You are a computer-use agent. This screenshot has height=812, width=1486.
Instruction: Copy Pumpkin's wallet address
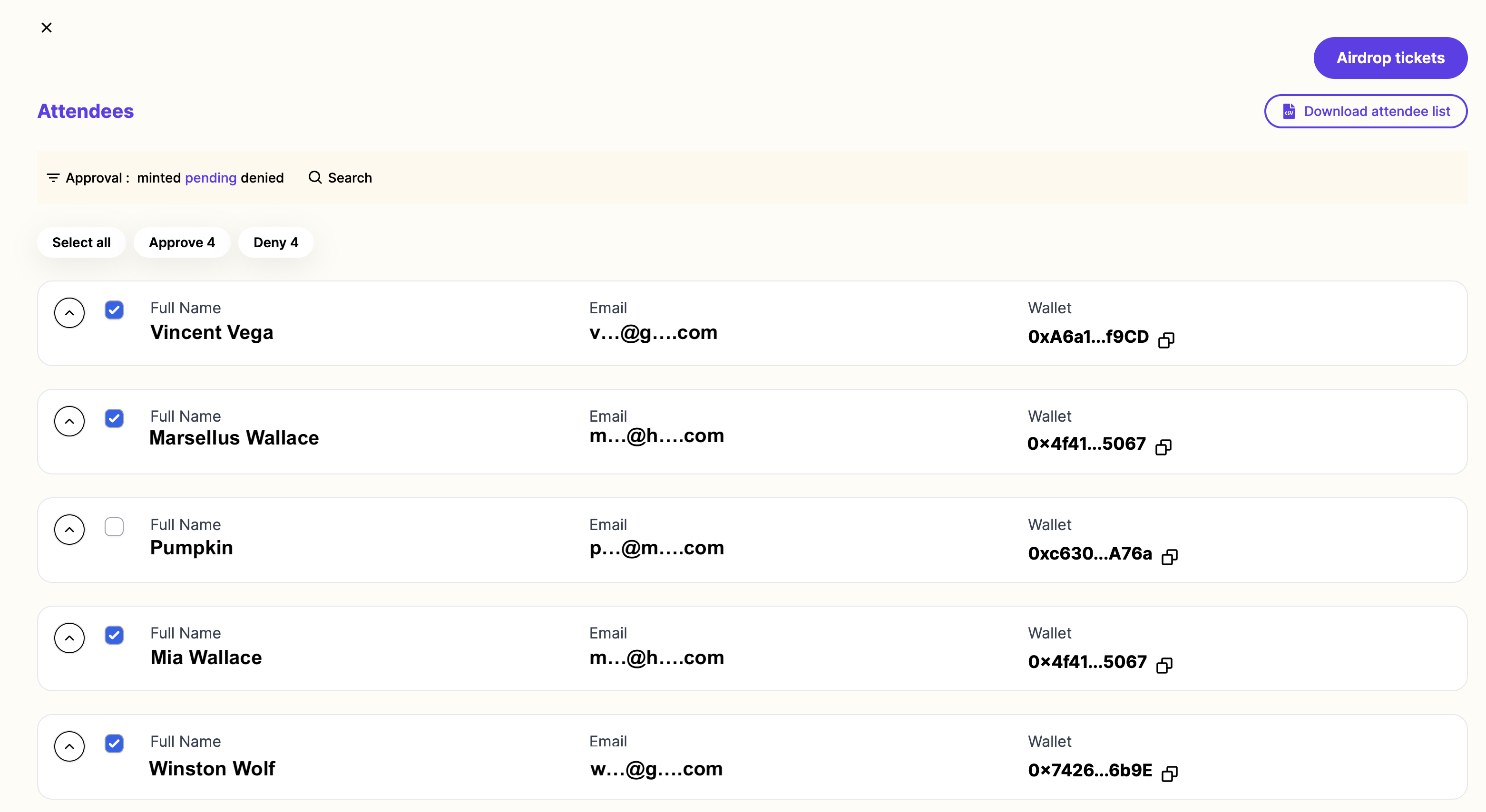click(1169, 557)
